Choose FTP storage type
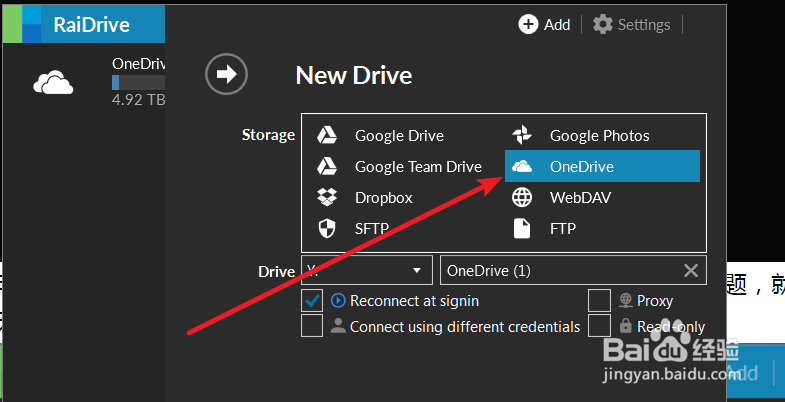785x402 pixels. [602, 229]
